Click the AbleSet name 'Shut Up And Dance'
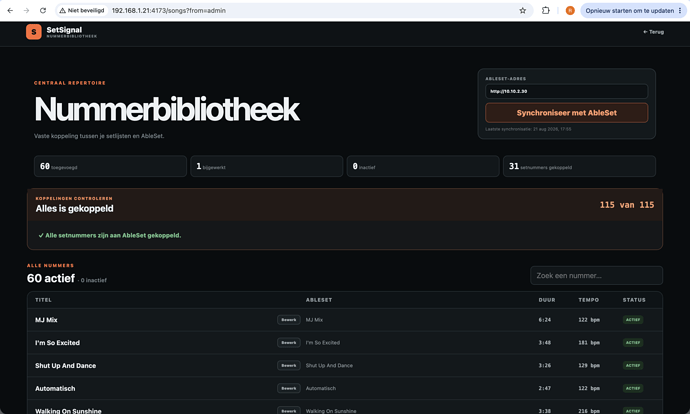 pyautogui.click(x=329, y=366)
